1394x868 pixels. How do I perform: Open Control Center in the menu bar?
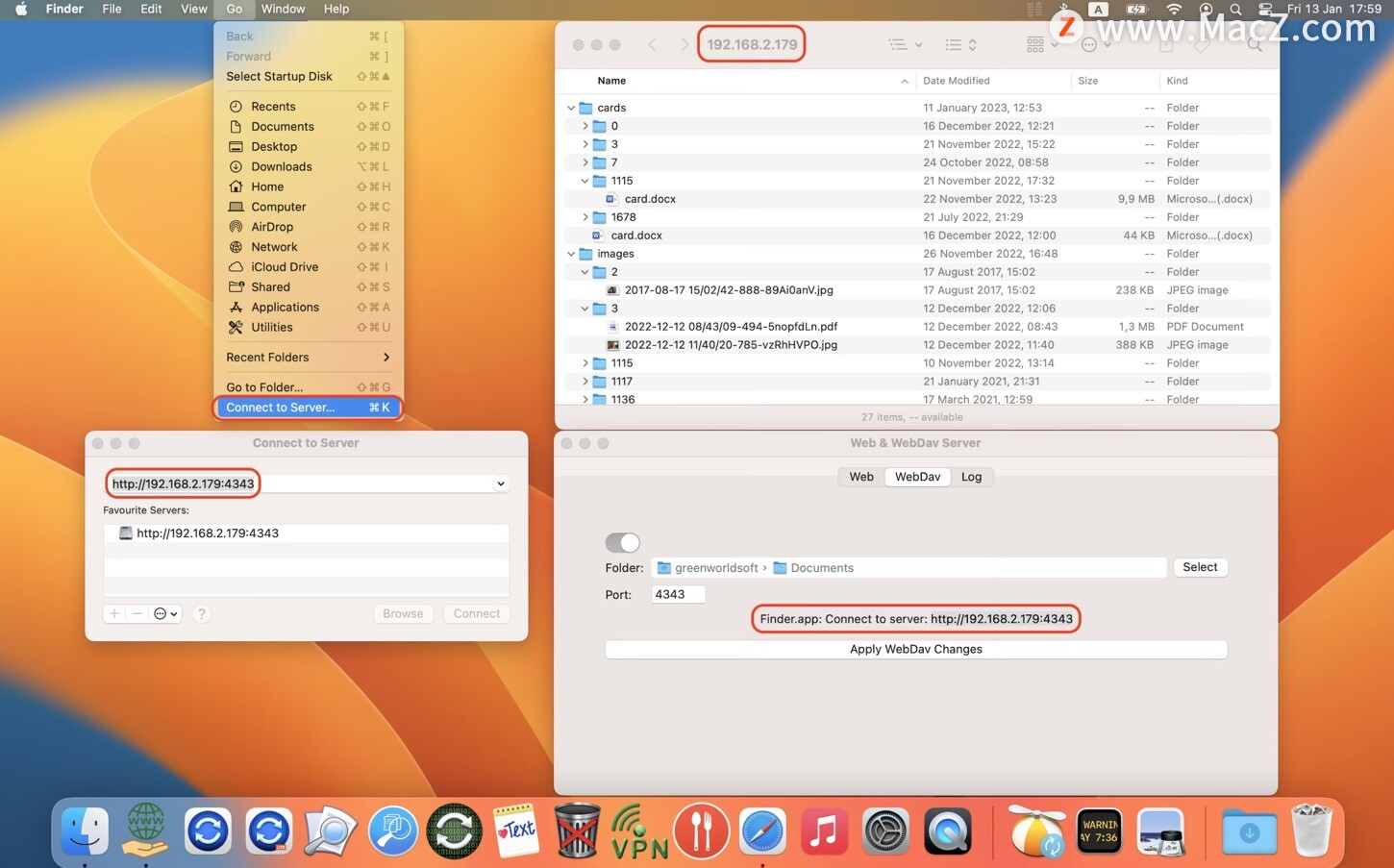coord(1265,9)
